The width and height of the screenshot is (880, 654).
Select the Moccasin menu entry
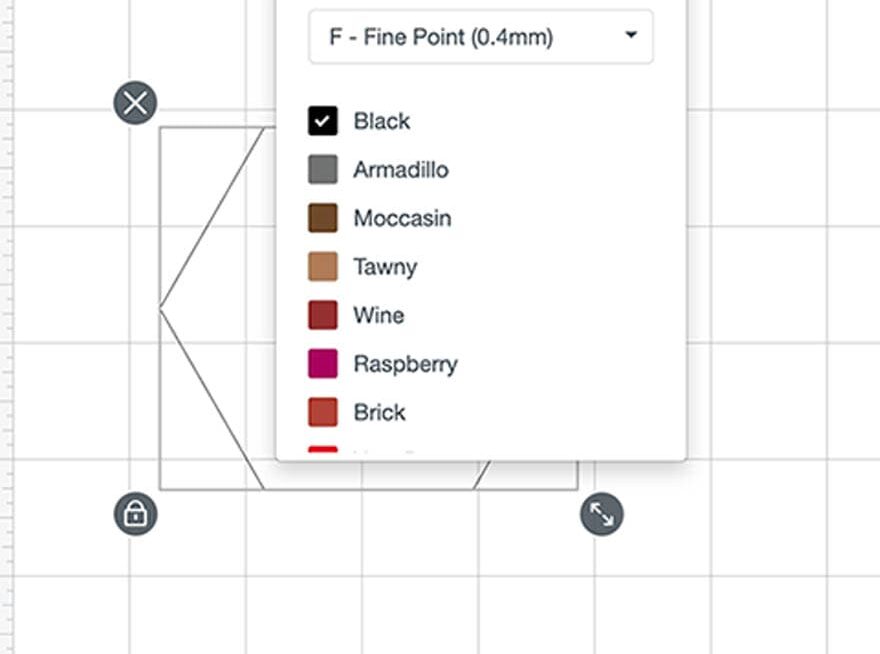402,218
